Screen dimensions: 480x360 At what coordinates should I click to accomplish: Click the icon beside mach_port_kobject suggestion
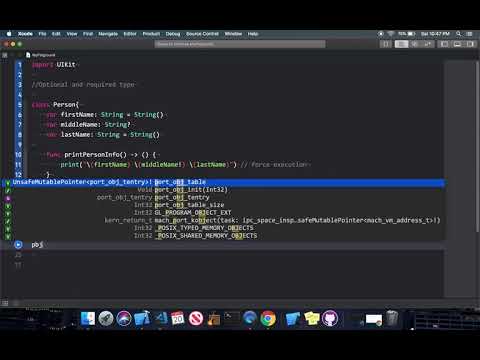8,221
